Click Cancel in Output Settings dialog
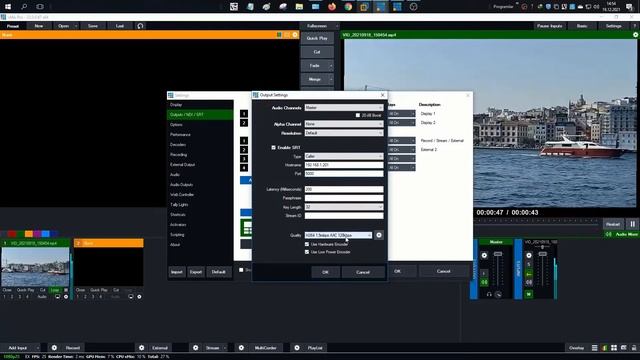The width and height of the screenshot is (640, 360). click(x=363, y=272)
